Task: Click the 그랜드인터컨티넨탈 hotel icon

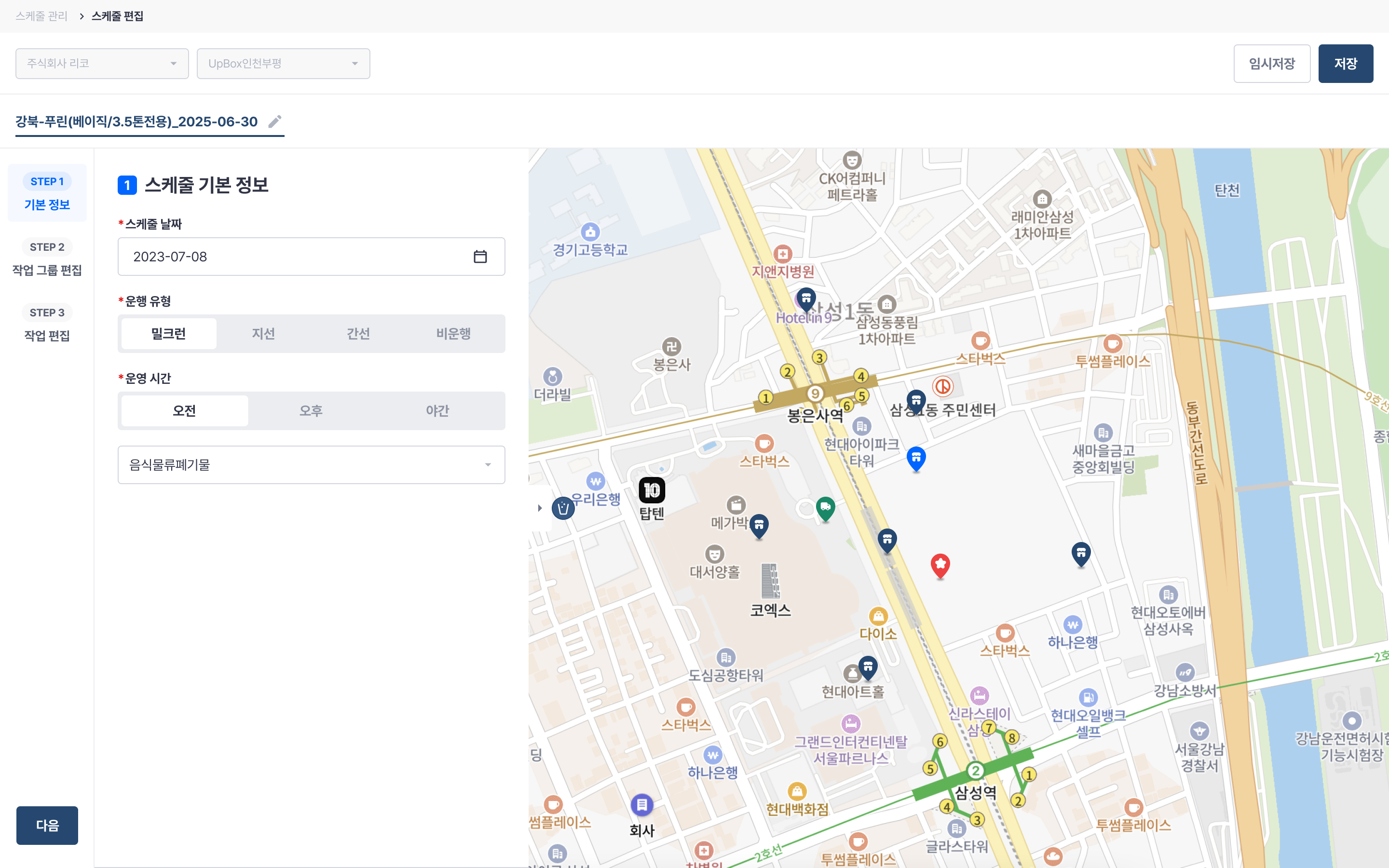Action: 851,723
